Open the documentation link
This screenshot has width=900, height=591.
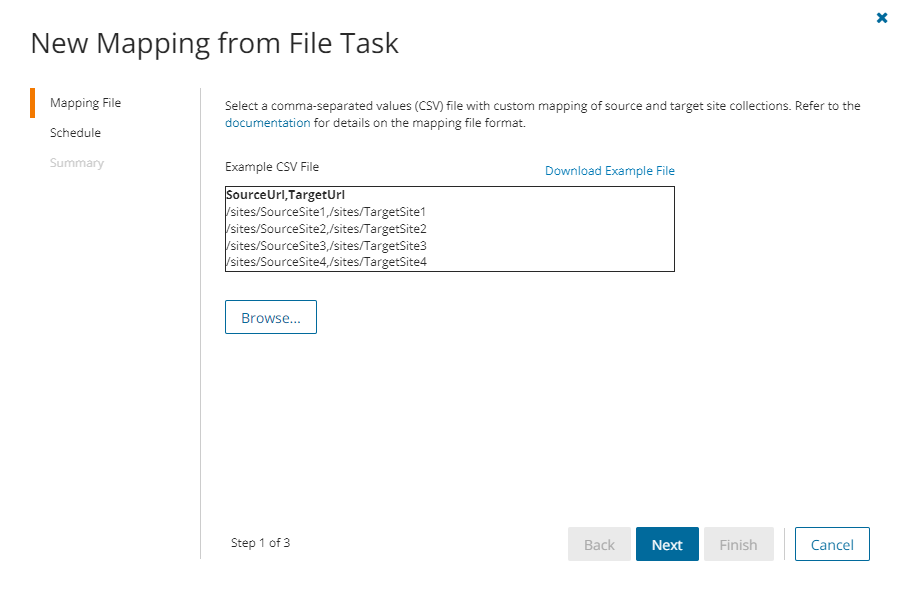coord(267,123)
